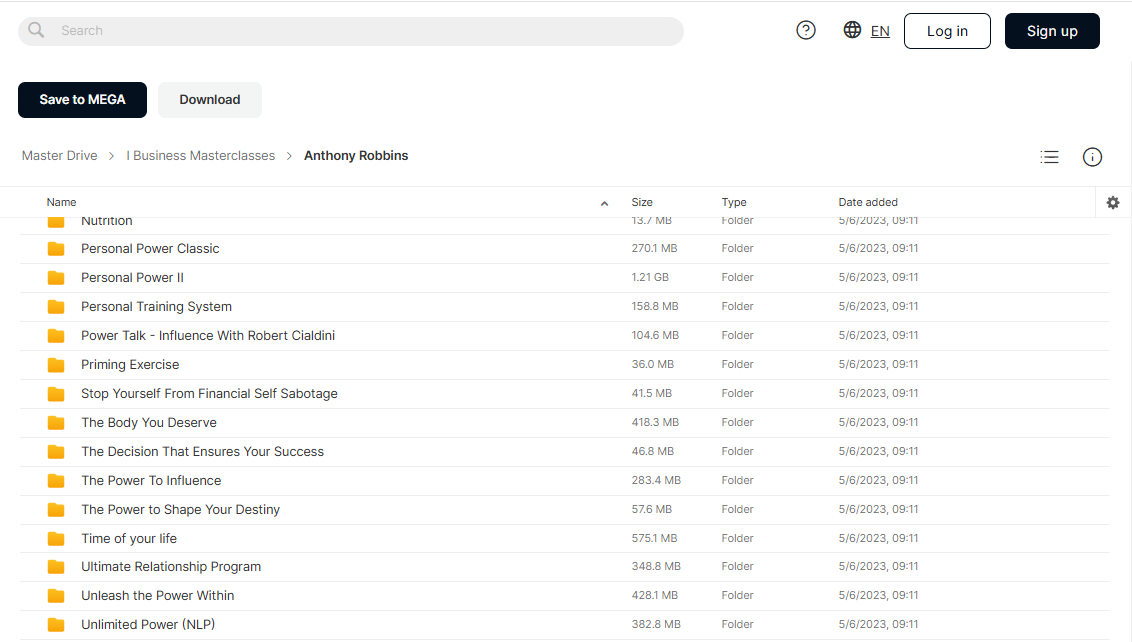The width and height of the screenshot is (1132, 642).
Task: Click the Anthony Robbins breadcrumb
Action: tap(356, 156)
